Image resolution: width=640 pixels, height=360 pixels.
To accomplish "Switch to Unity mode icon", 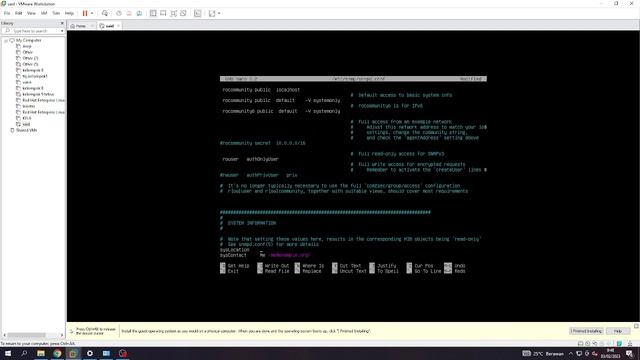I will pos(184,13).
